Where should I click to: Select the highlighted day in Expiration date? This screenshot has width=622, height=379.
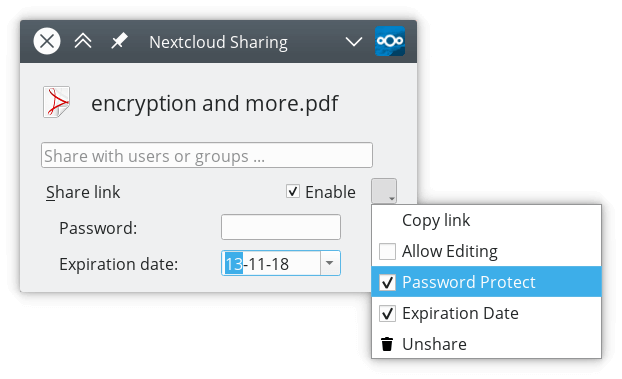(234, 264)
